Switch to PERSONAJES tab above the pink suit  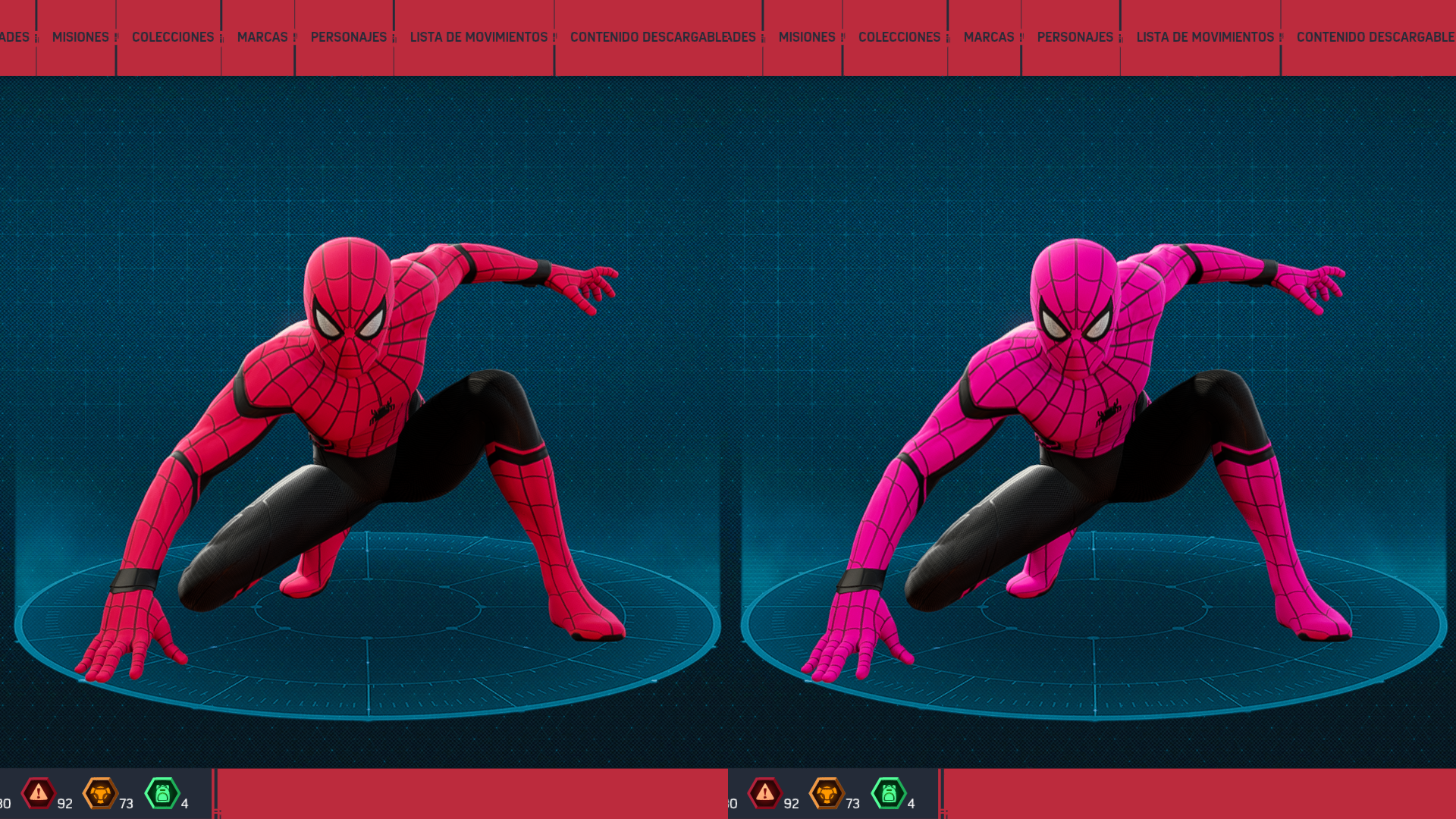point(1075,37)
